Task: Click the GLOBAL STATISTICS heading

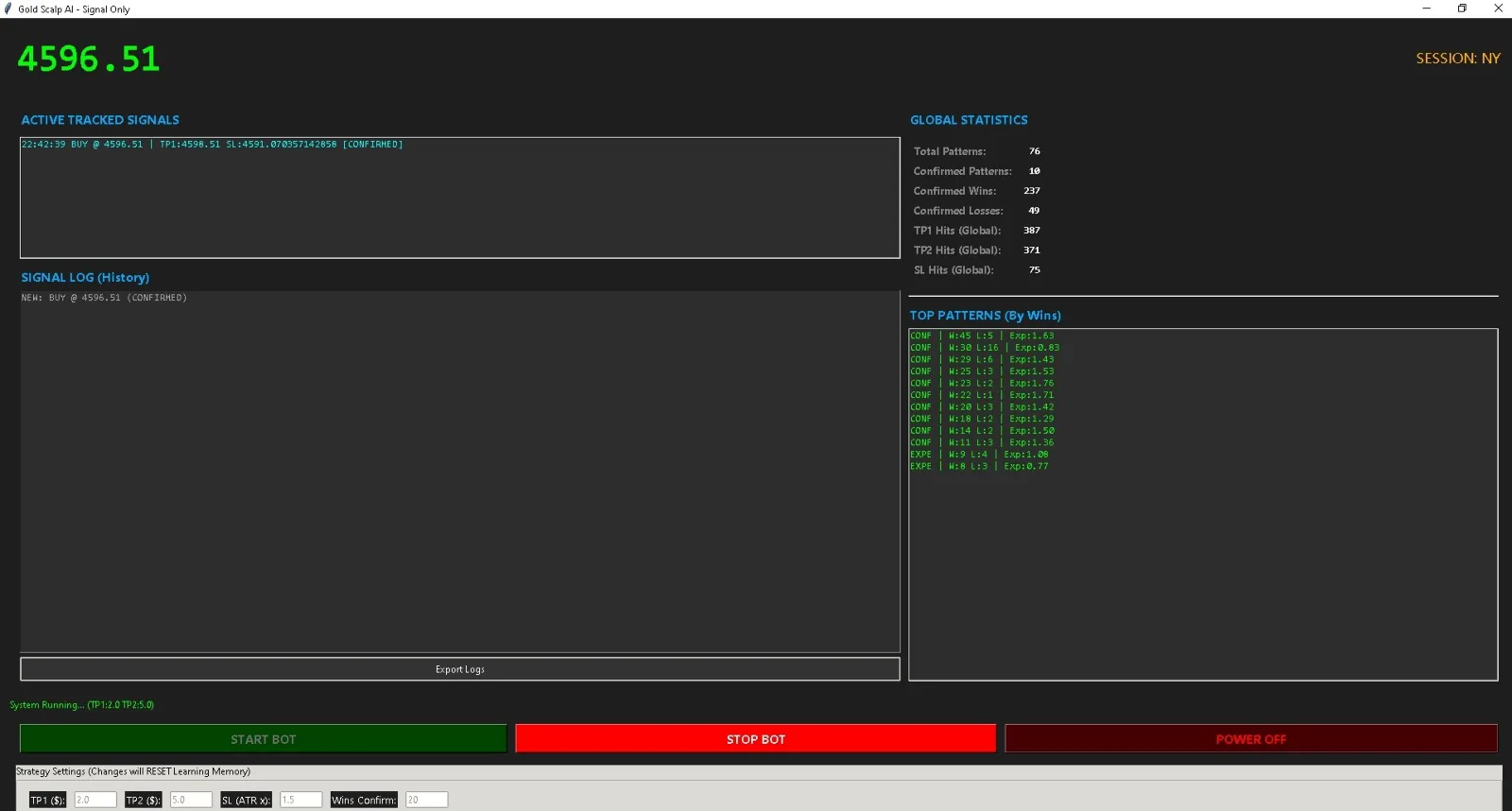Action: (x=969, y=120)
